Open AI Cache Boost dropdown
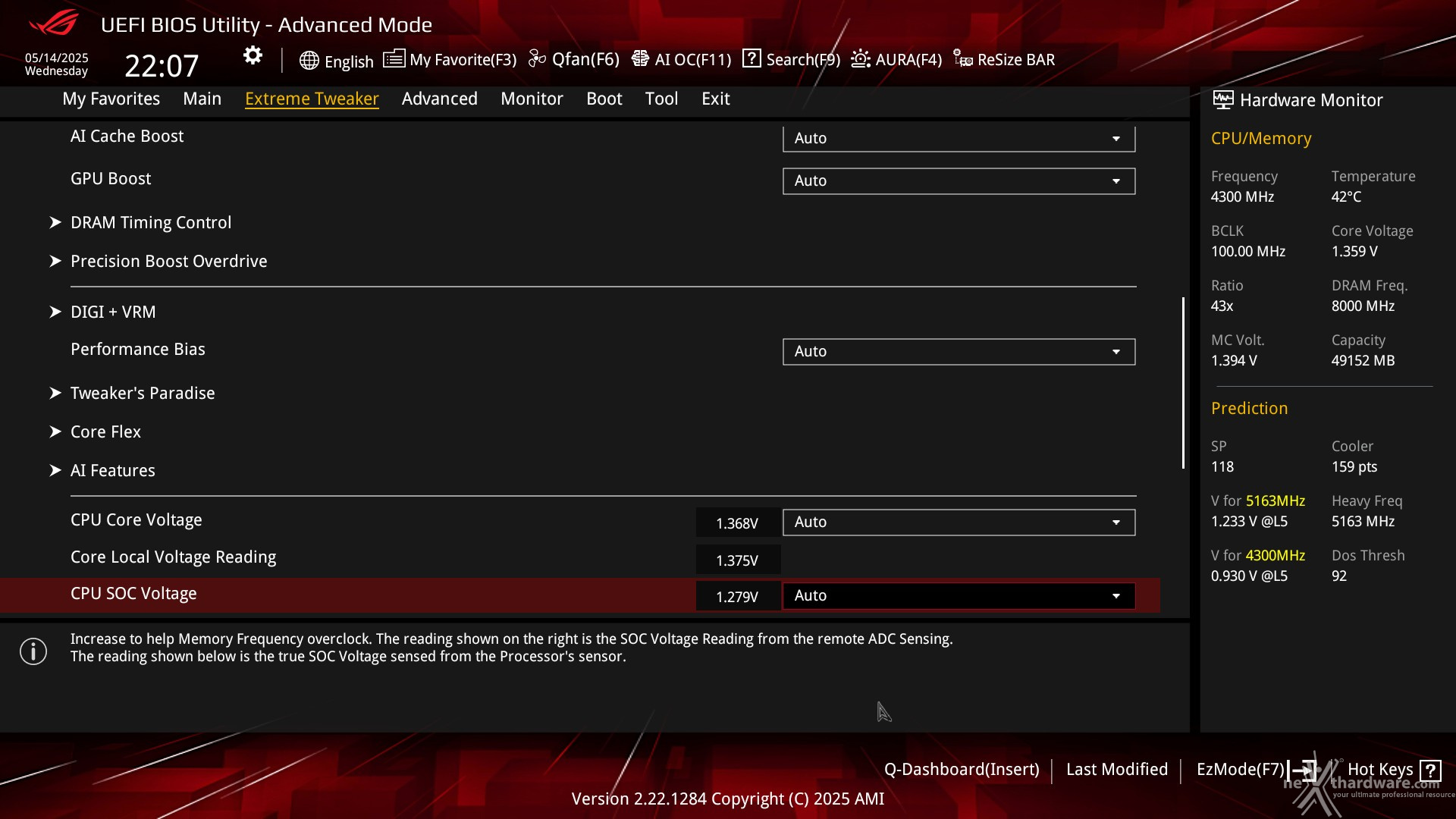The width and height of the screenshot is (1456, 819). click(x=959, y=138)
